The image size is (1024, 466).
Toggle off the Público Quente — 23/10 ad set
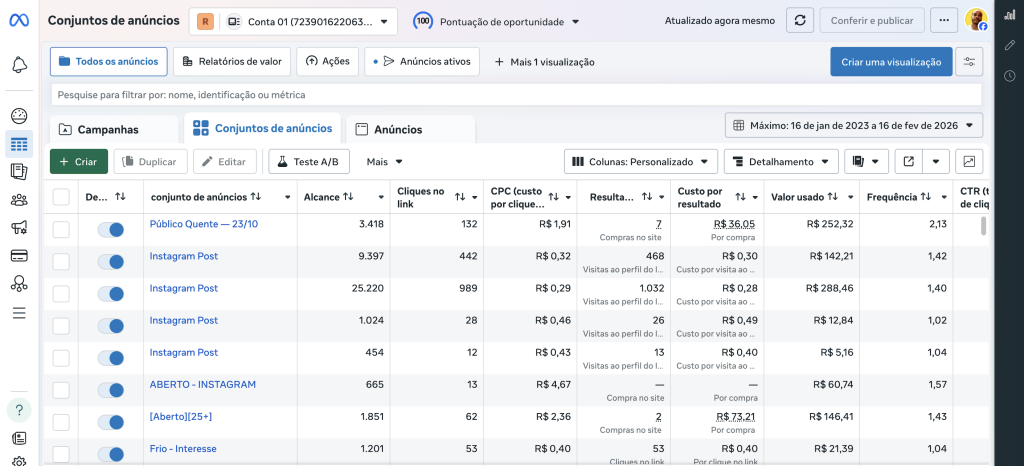pos(111,230)
